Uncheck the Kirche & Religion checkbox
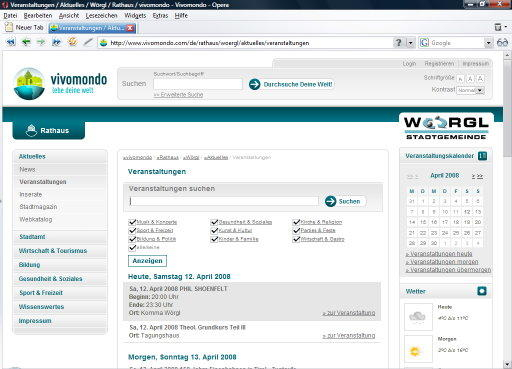512x369 pixels. (296, 222)
